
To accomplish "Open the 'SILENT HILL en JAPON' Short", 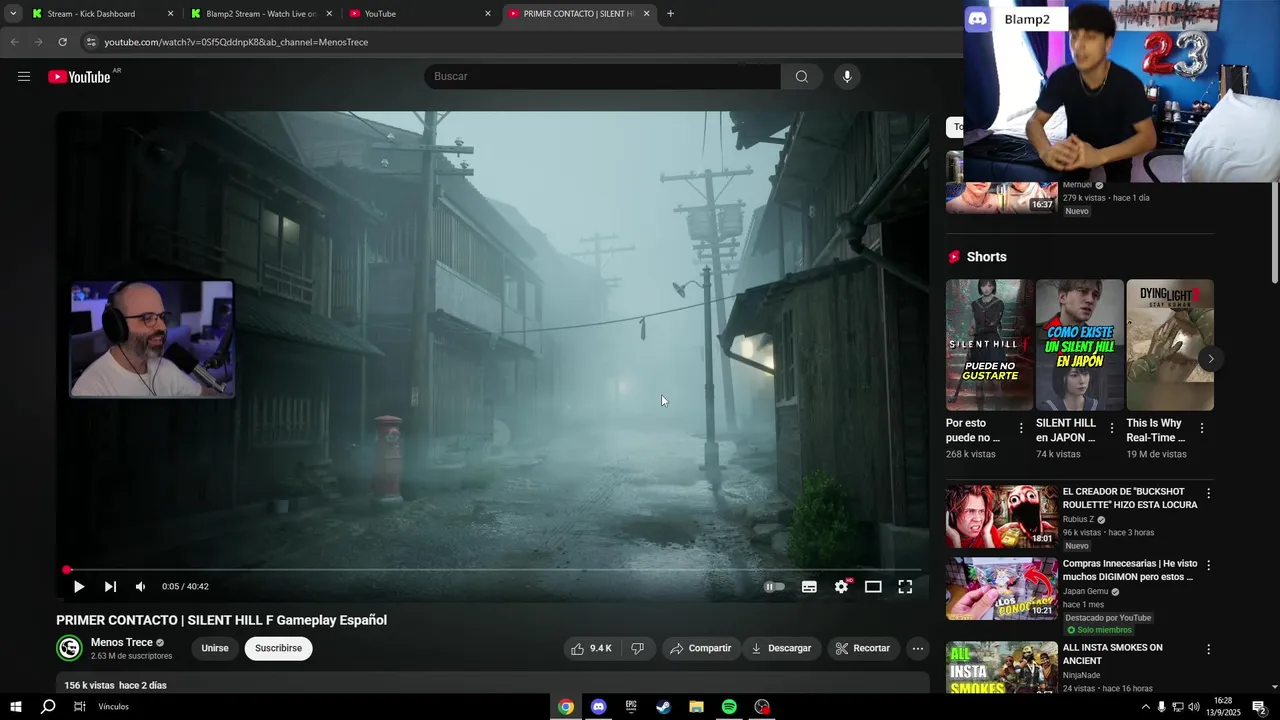I will (x=1080, y=345).
